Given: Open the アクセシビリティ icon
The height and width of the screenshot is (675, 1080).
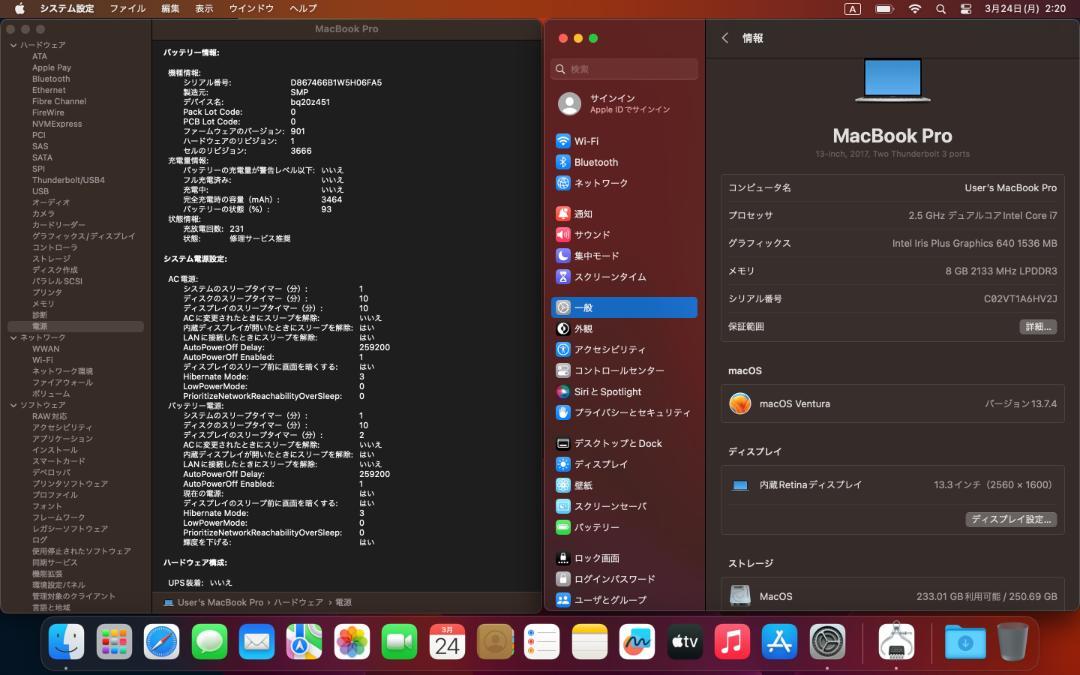Looking at the screenshot, I should [x=563, y=349].
